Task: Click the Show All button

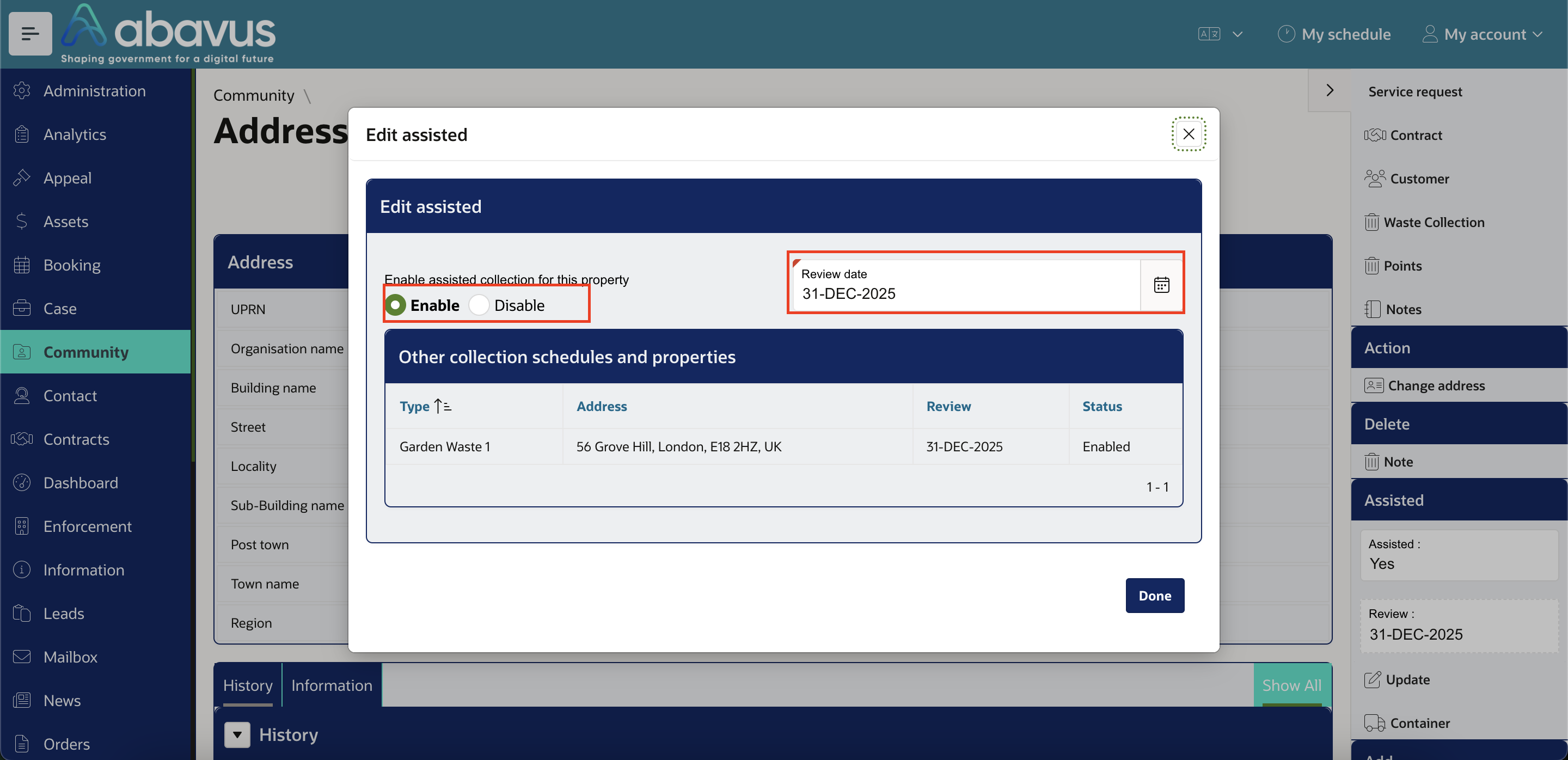Action: coord(1291,685)
